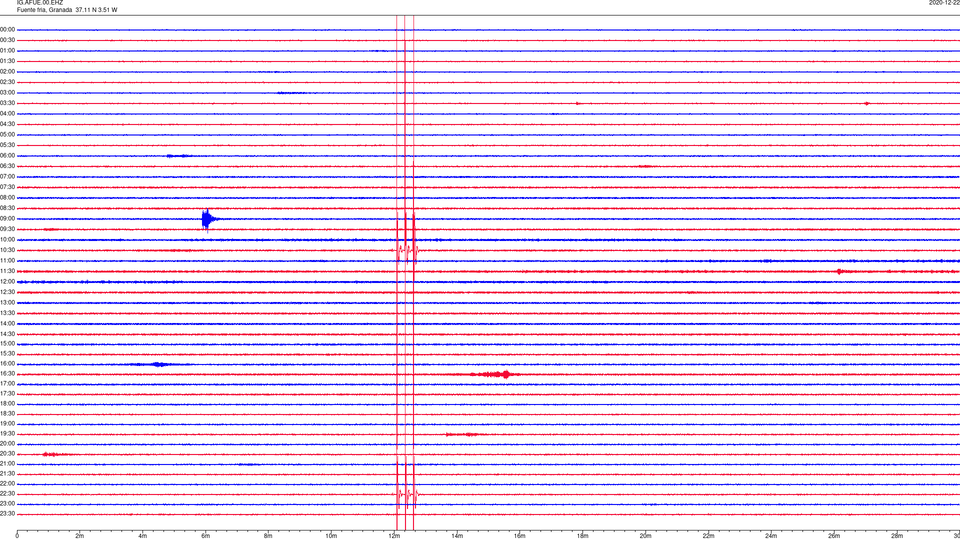The width and height of the screenshot is (960, 540).
Task: Click the 10m tick label on the axis
Action: [x=331, y=536]
